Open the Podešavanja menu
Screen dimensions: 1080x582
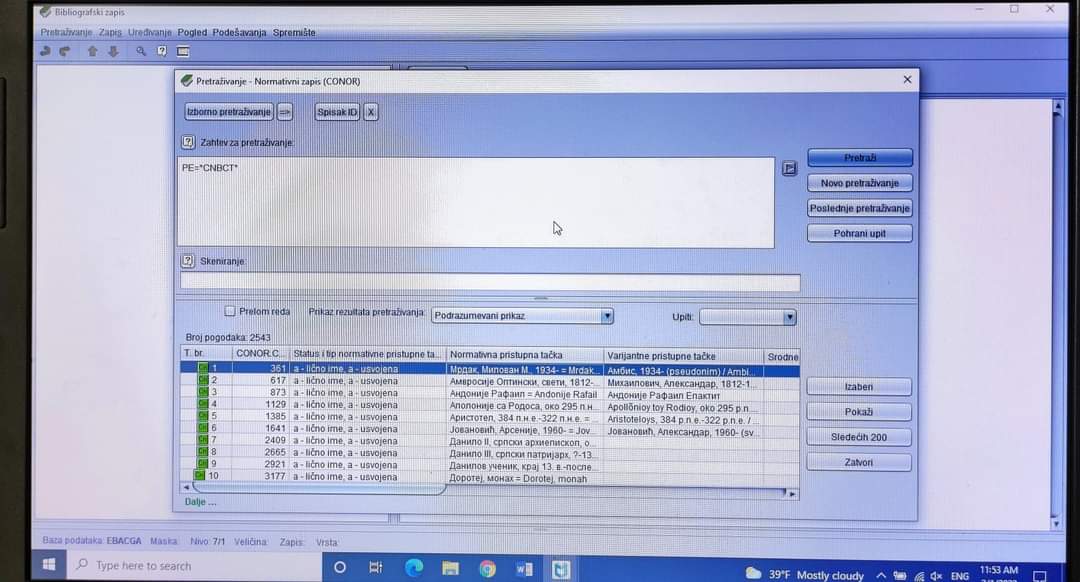tap(240, 32)
